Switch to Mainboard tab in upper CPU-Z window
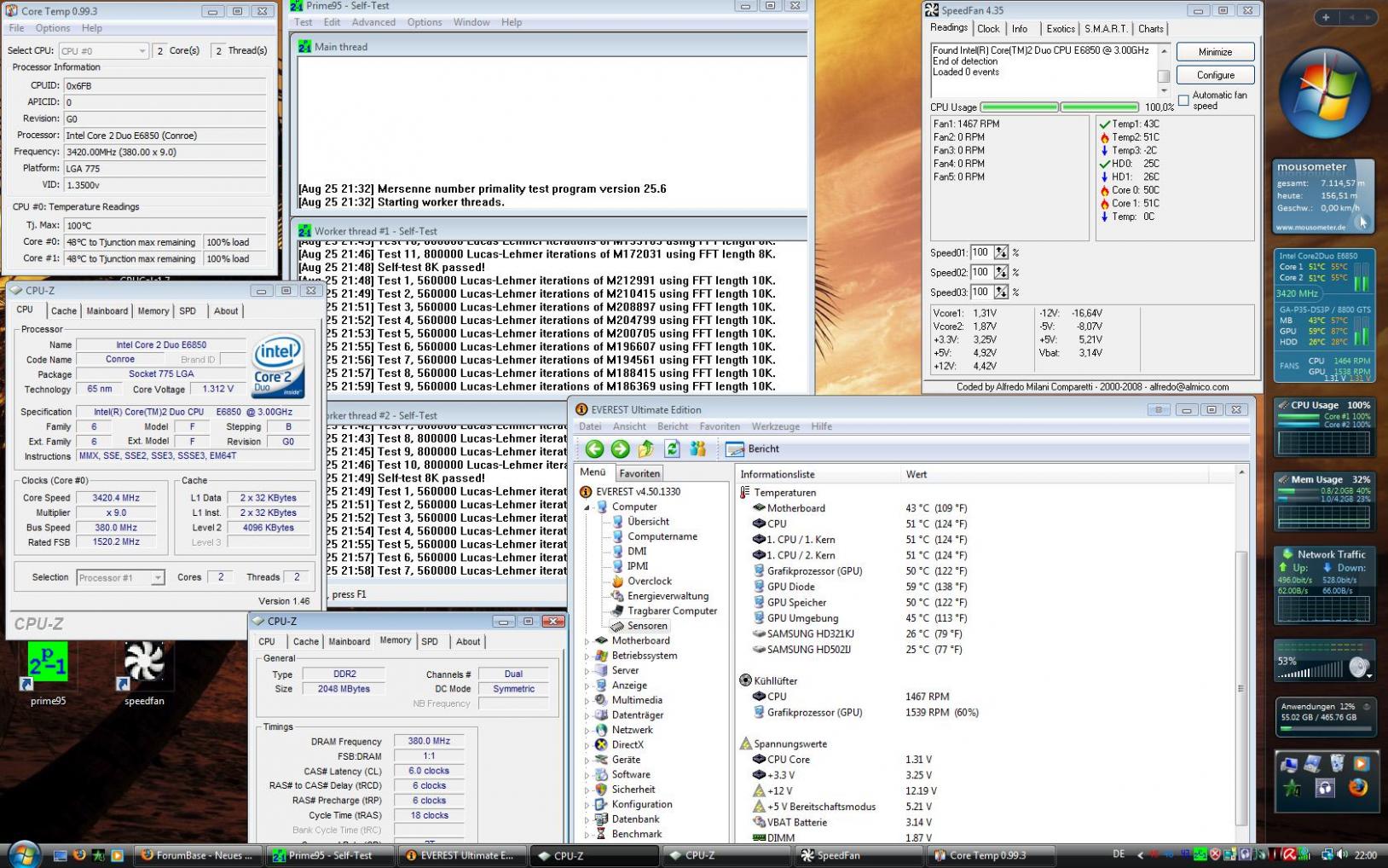This screenshot has width=1388, height=868. pyautogui.click(x=107, y=311)
